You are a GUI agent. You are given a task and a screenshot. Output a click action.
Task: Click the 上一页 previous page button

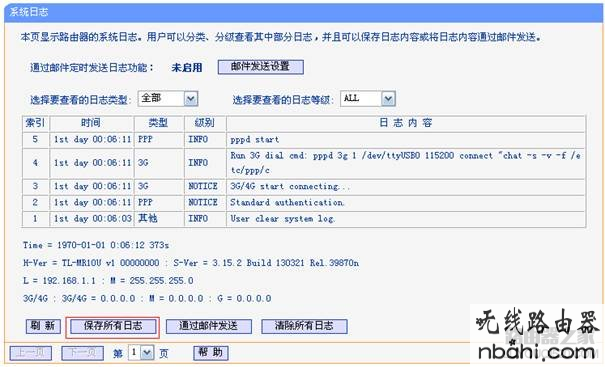(30, 353)
